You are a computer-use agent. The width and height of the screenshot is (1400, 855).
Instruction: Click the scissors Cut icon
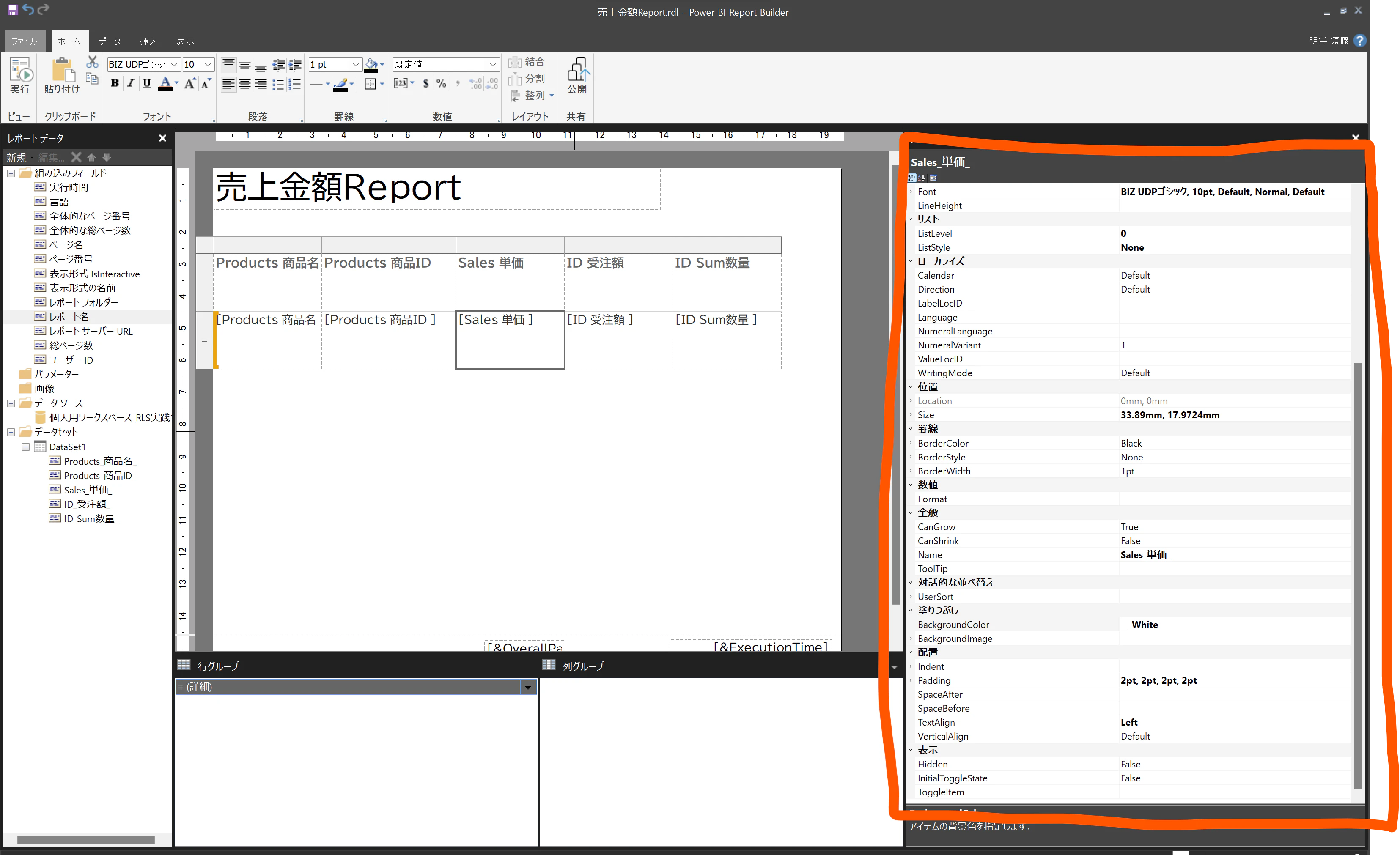tap(92, 61)
